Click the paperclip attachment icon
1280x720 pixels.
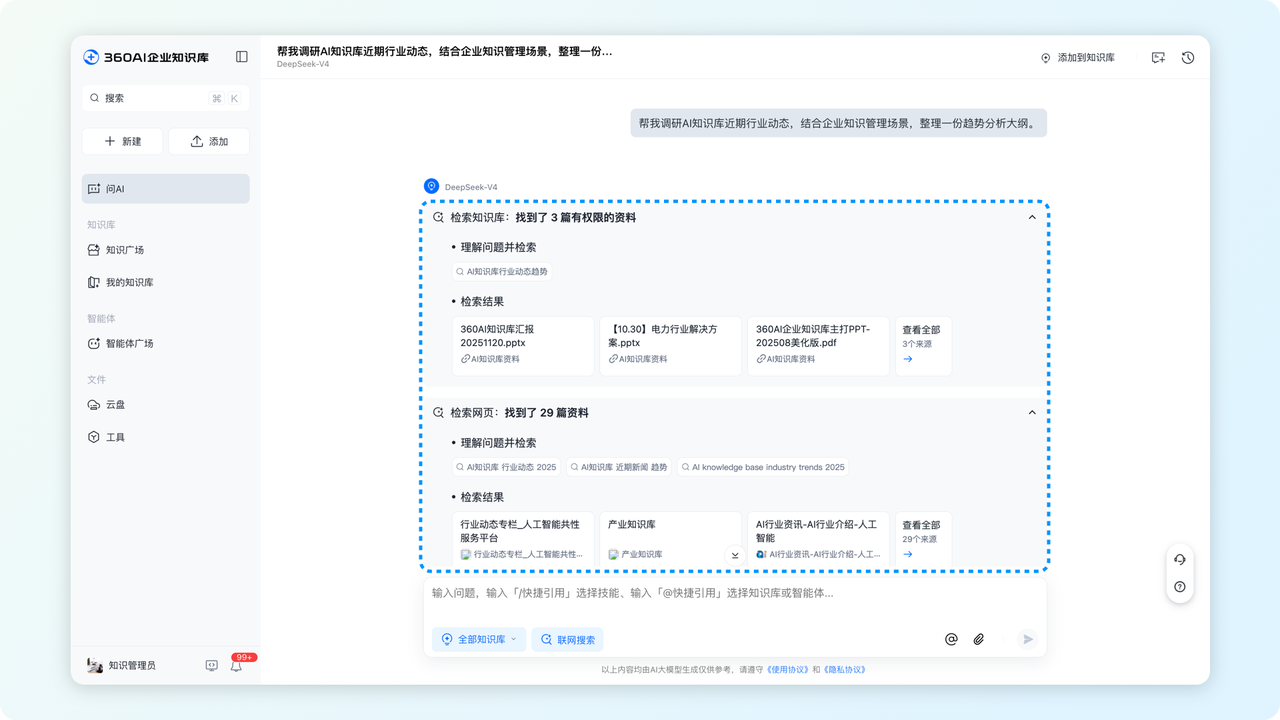click(979, 639)
